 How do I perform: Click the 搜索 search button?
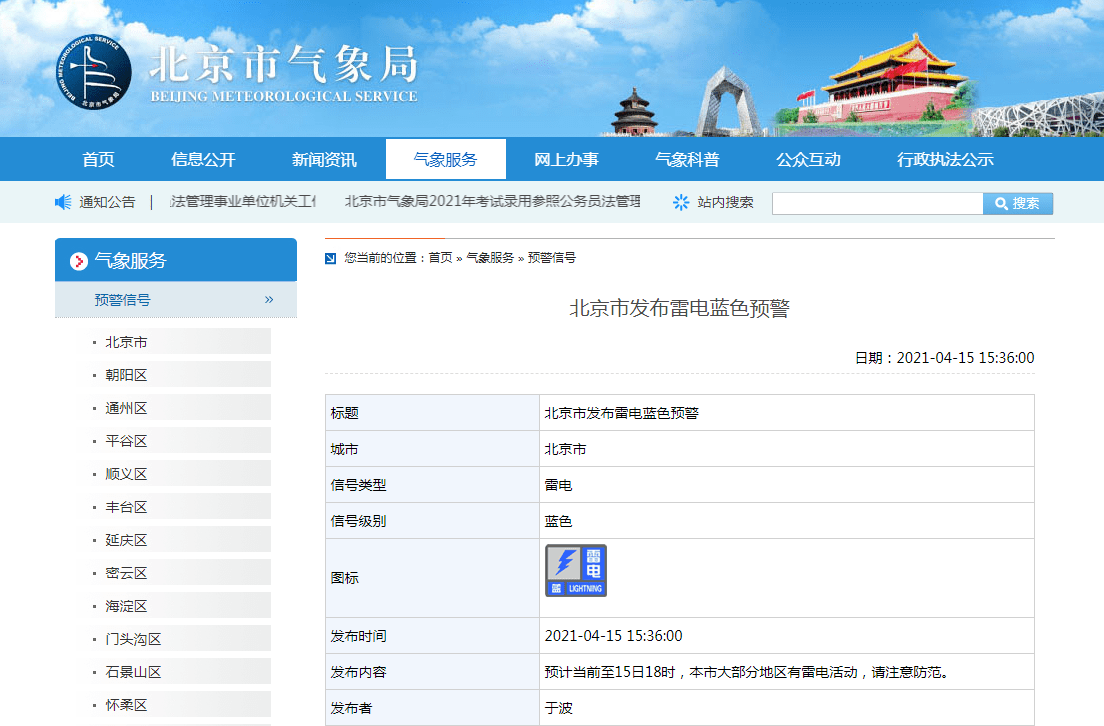[x=1017, y=204]
